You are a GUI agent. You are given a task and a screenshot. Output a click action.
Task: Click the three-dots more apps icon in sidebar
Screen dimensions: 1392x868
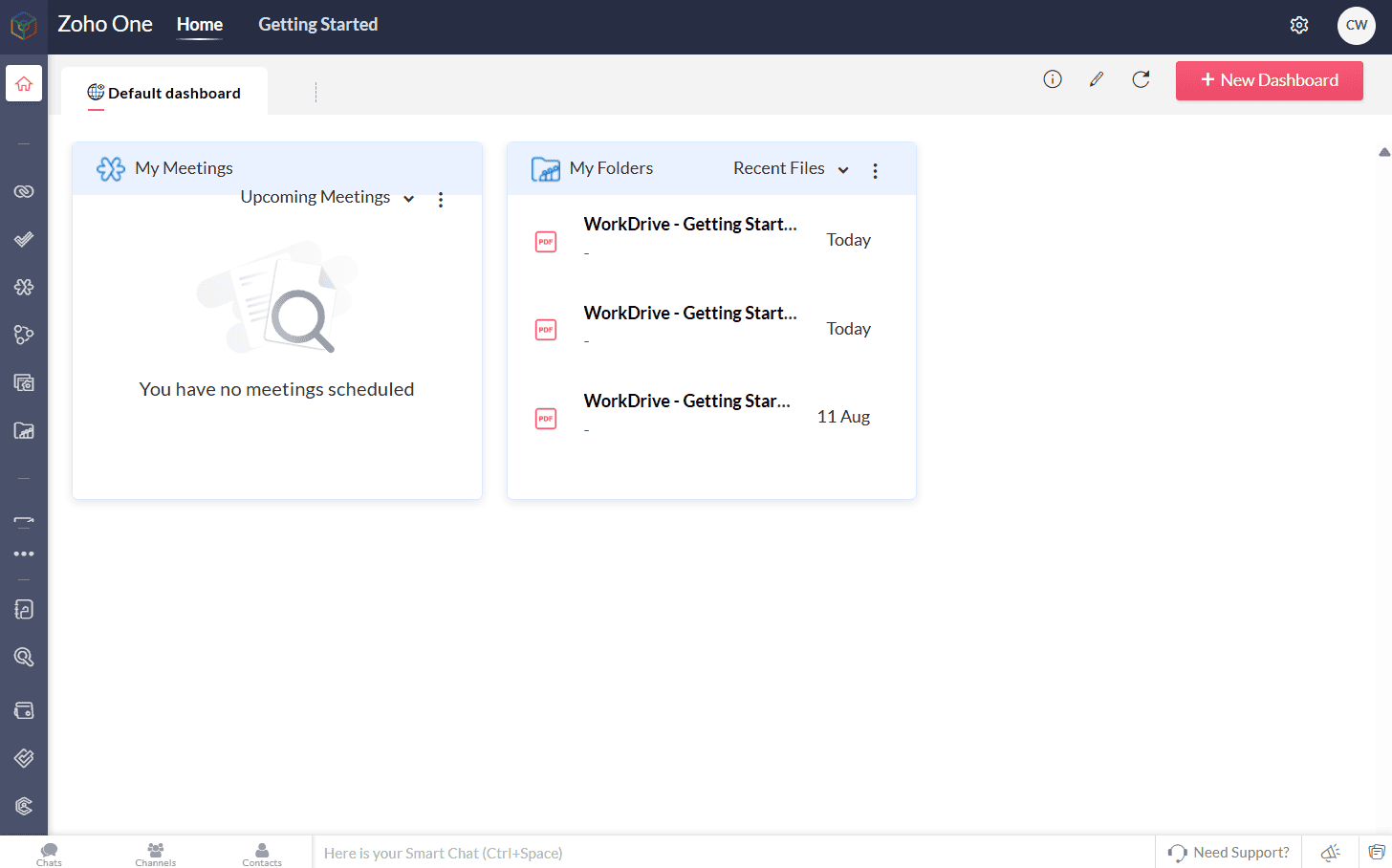24,553
